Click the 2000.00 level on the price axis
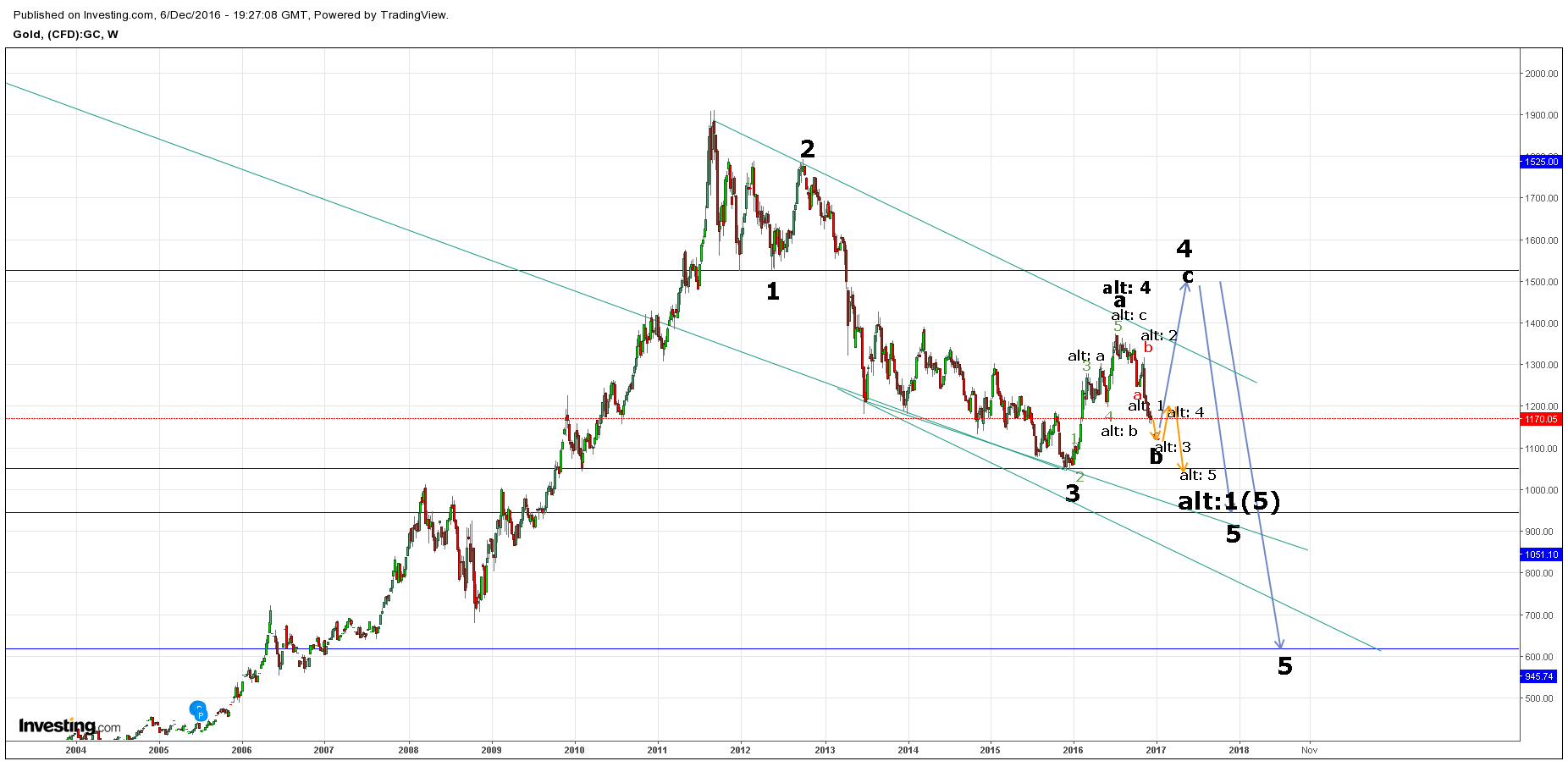The height and width of the screenshot is (761, 1568). click(x=1541, y=74)
